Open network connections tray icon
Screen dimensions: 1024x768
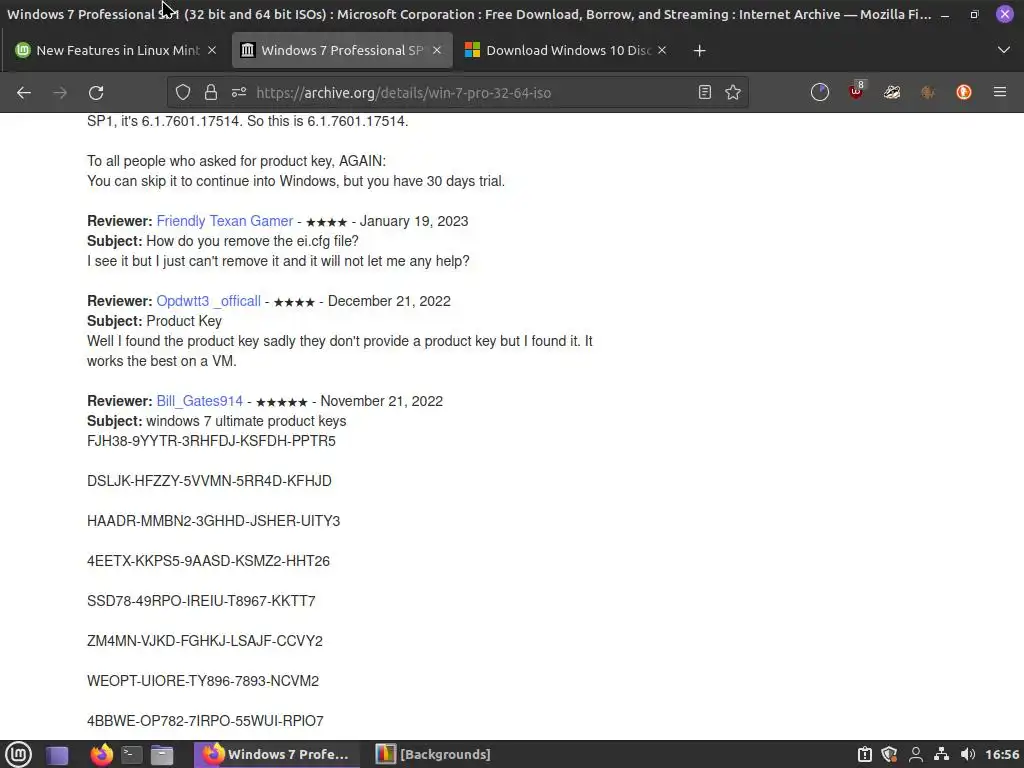click(x=941, y=755)
